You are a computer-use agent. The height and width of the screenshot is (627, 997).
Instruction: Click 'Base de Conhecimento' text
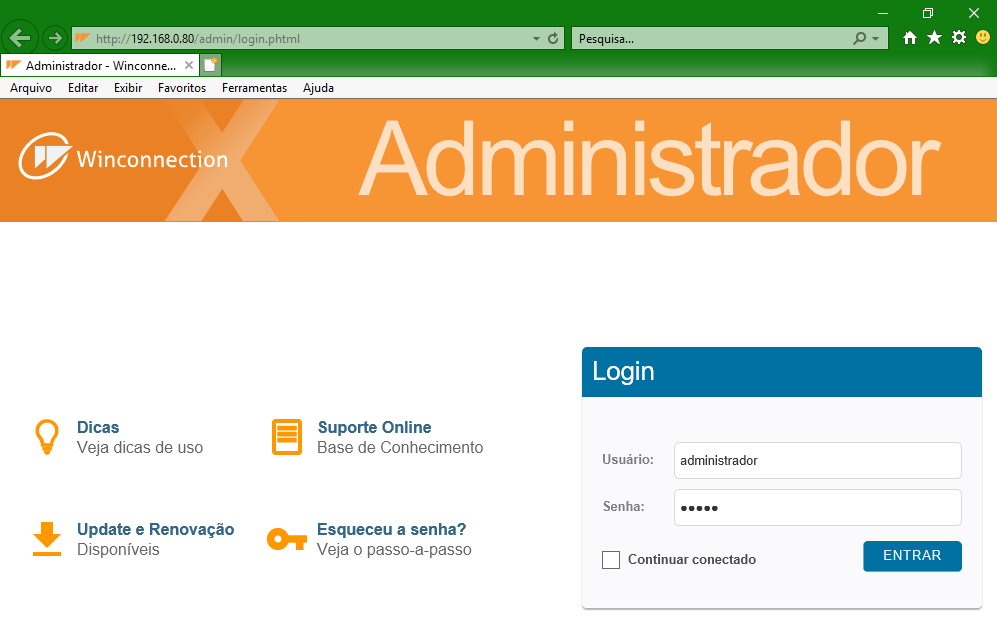[x=400, y=448]
